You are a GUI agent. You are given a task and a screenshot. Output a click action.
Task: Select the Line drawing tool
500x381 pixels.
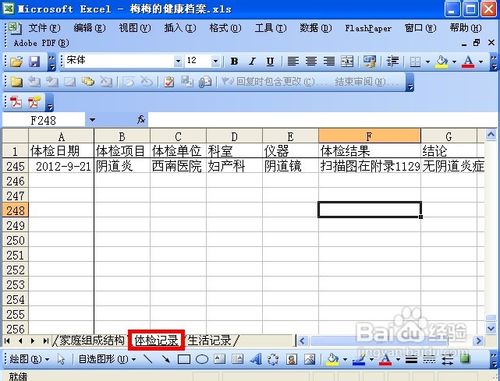[x=147, y=359]
